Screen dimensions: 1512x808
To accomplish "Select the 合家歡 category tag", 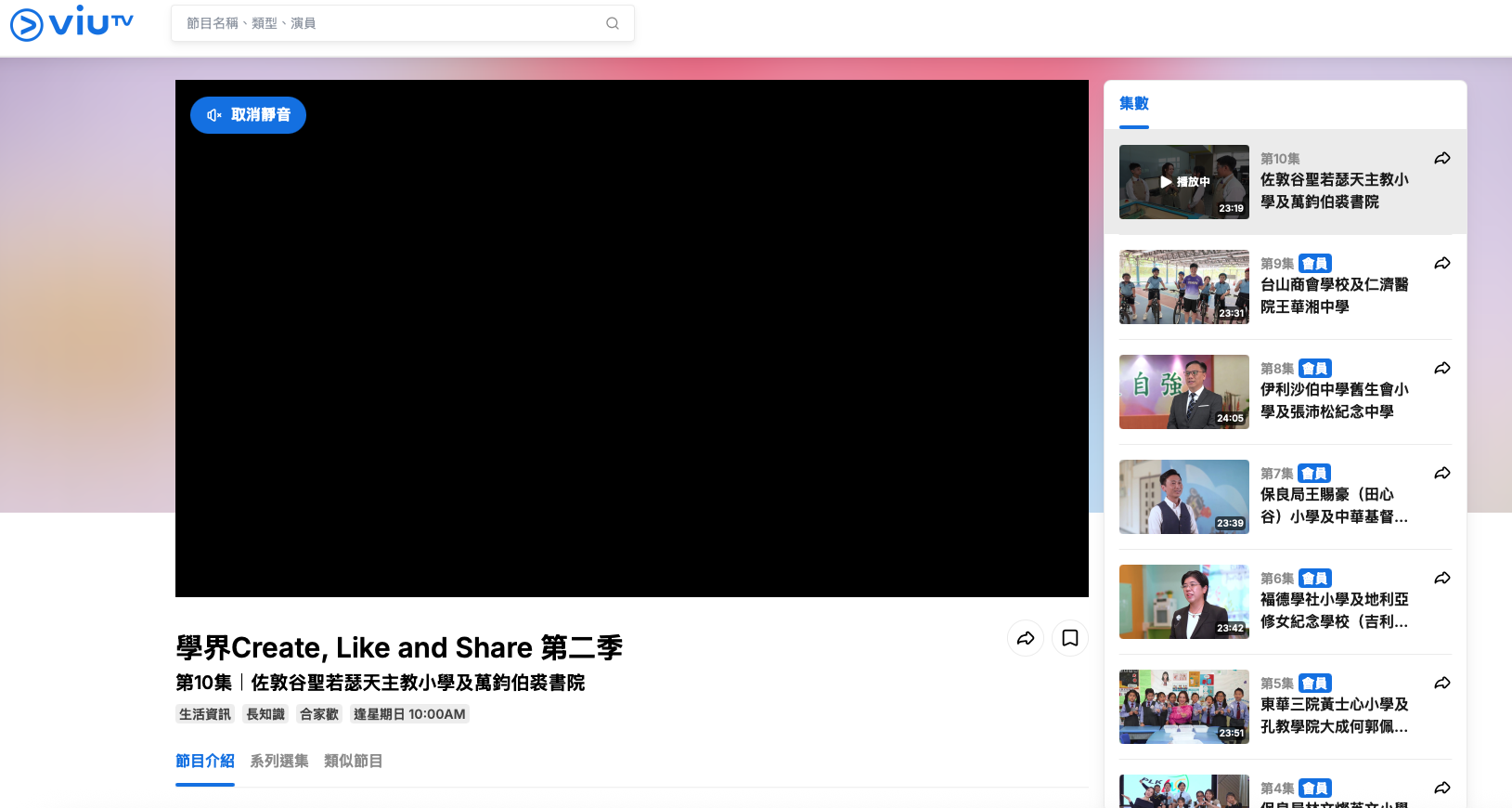I will pyautogui.click(x=319, y=714).
